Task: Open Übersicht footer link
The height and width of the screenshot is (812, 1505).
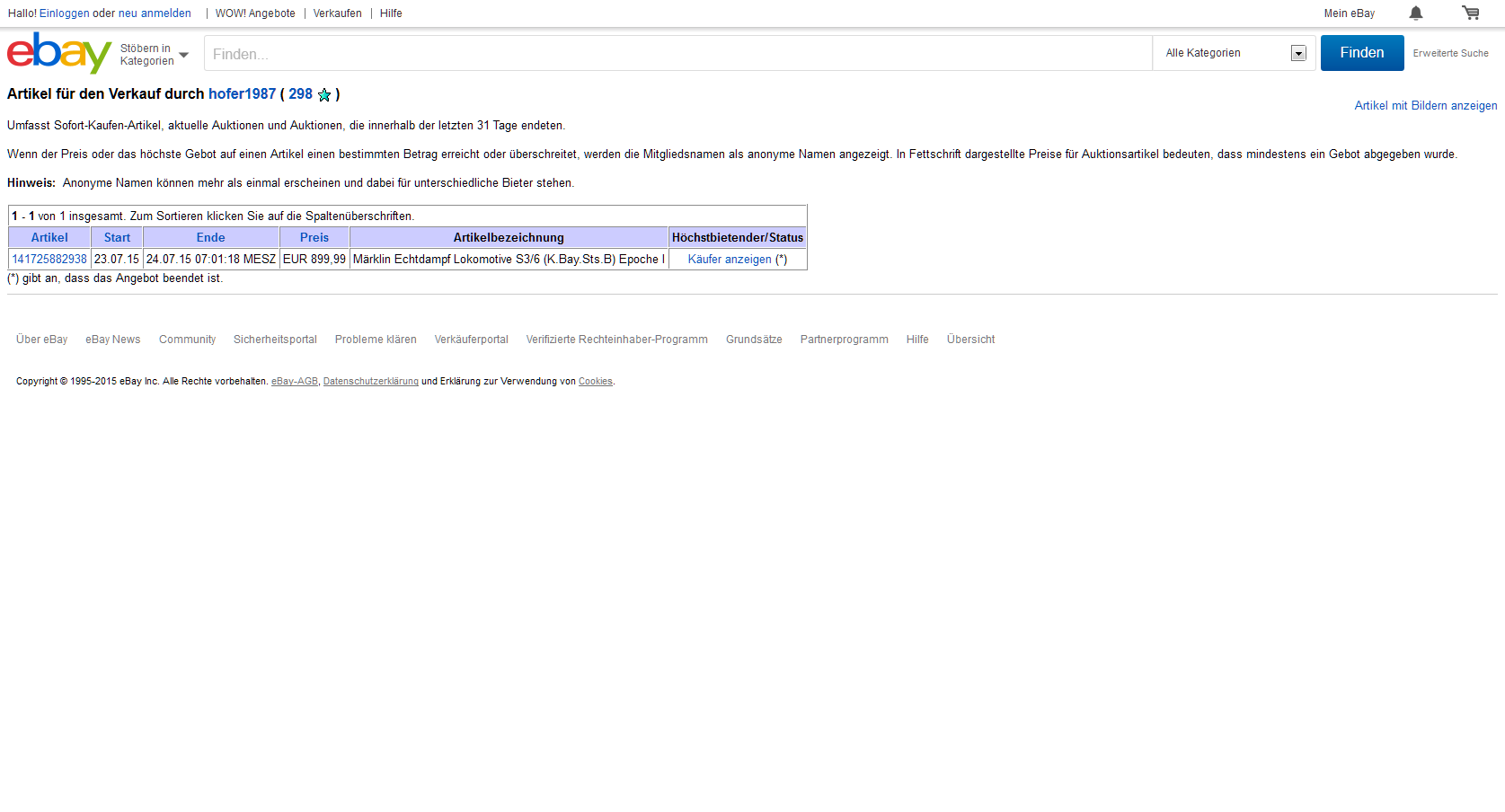Action: click(x=971, y=340)
